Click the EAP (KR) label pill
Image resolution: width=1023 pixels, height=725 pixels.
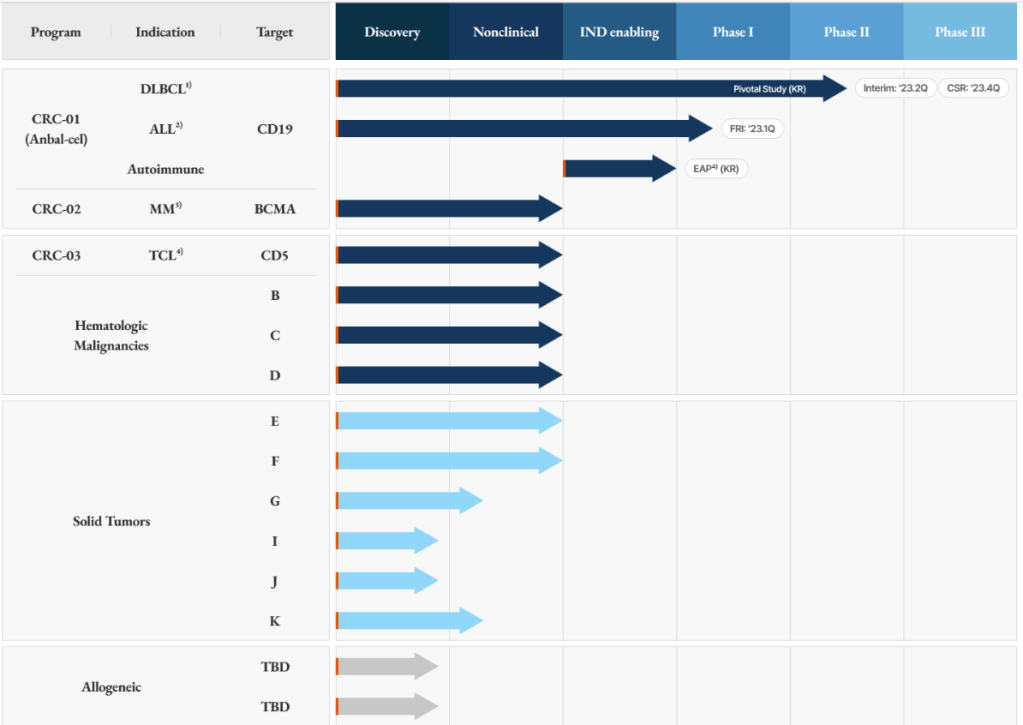point(715,168)
